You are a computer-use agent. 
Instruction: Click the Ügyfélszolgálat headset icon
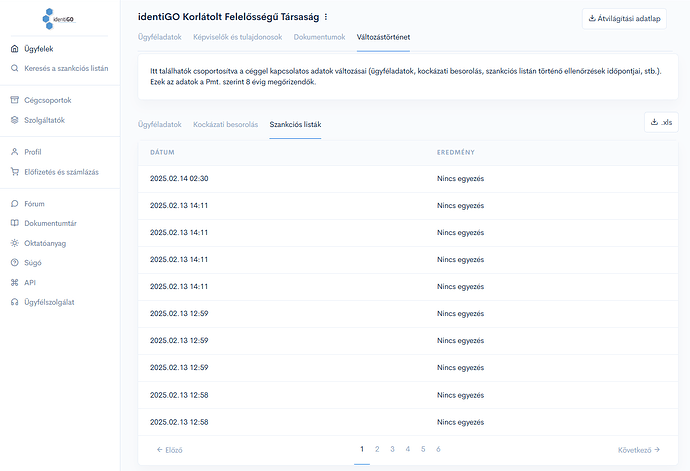tap(15, 302)
